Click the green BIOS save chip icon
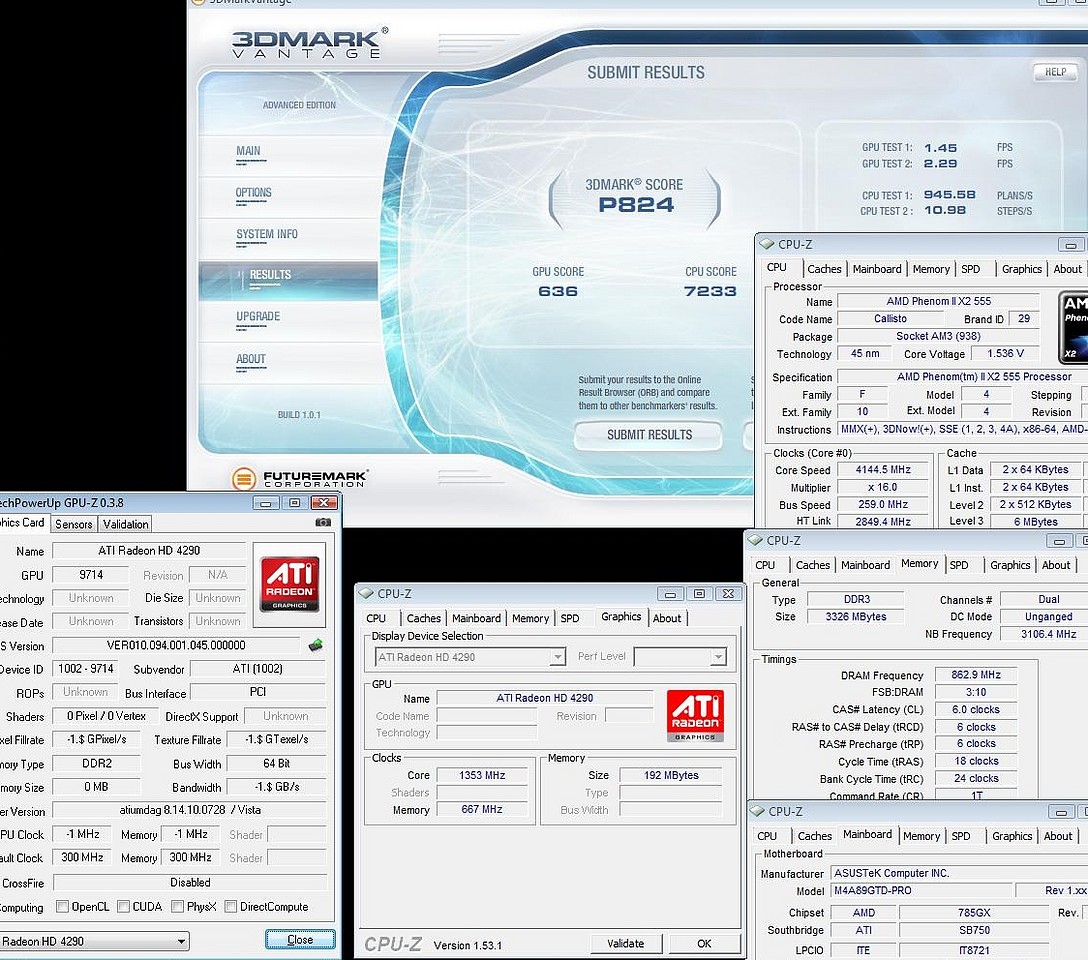Viewport: 1088px width, 960px height. click(x=316, y=645)
